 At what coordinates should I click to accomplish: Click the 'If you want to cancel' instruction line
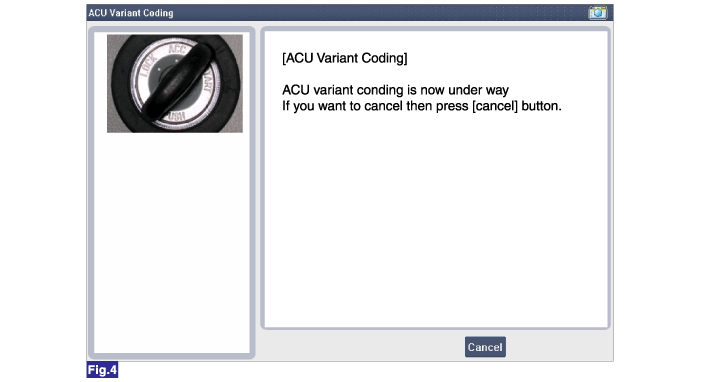point(422,106)
